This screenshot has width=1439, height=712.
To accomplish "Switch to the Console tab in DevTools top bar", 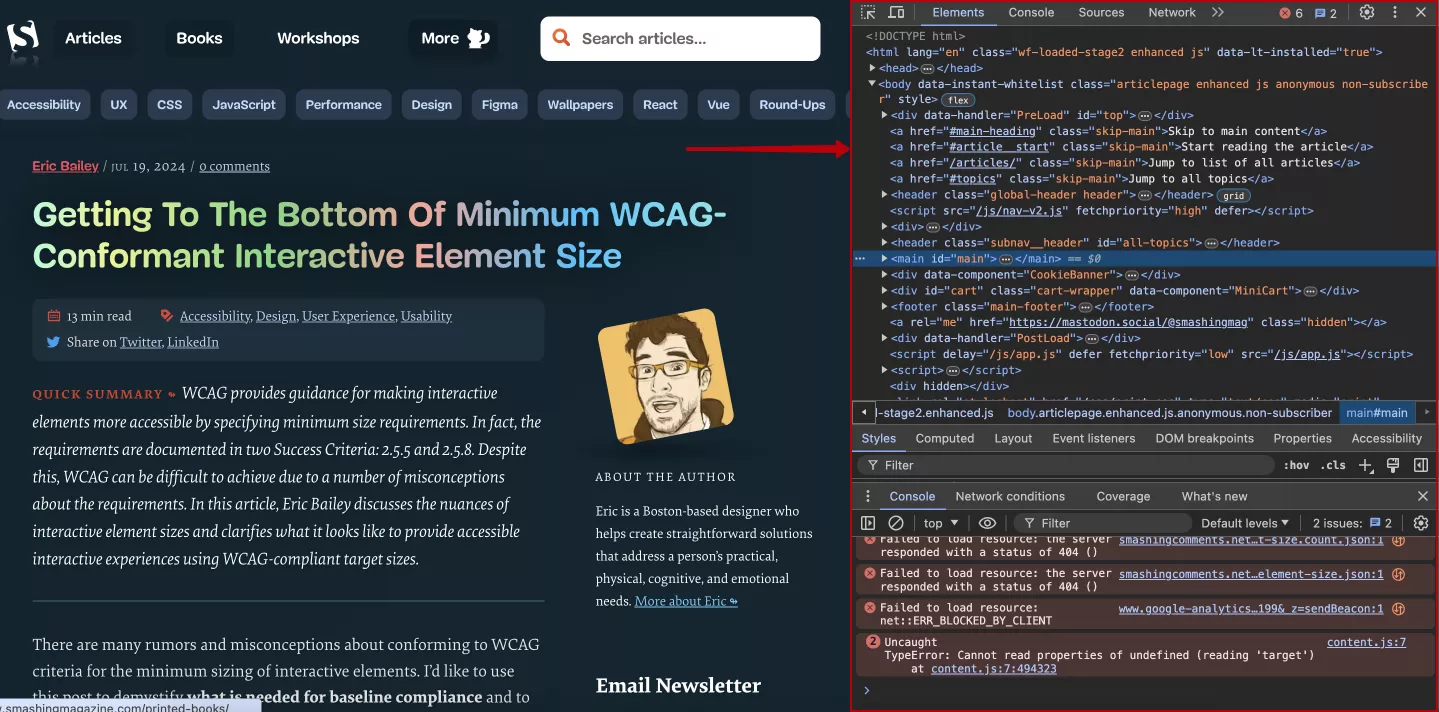I will (1031, 13).
